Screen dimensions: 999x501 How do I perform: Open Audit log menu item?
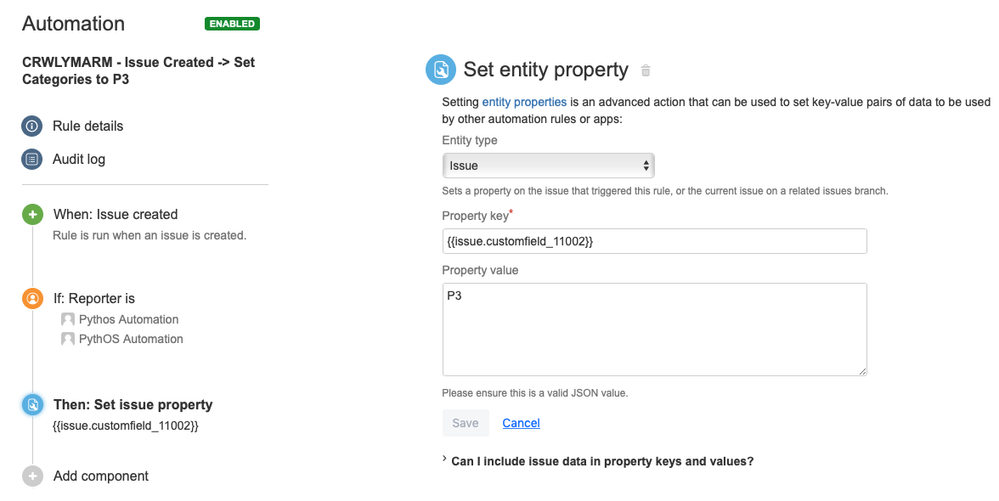click(79, 159)
